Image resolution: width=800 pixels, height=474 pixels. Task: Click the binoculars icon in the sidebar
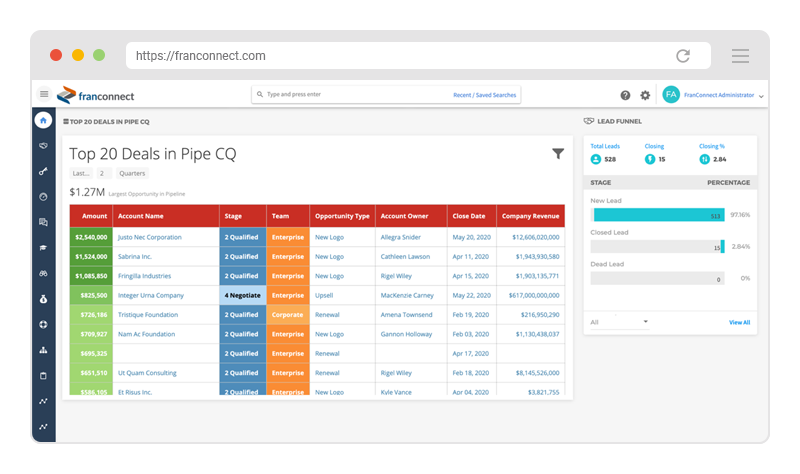pos(43,273)
